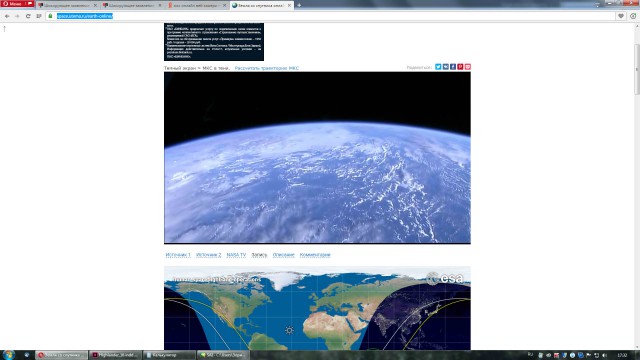
Task: Open the downloads icon right of heart
Action: [633, 16]
